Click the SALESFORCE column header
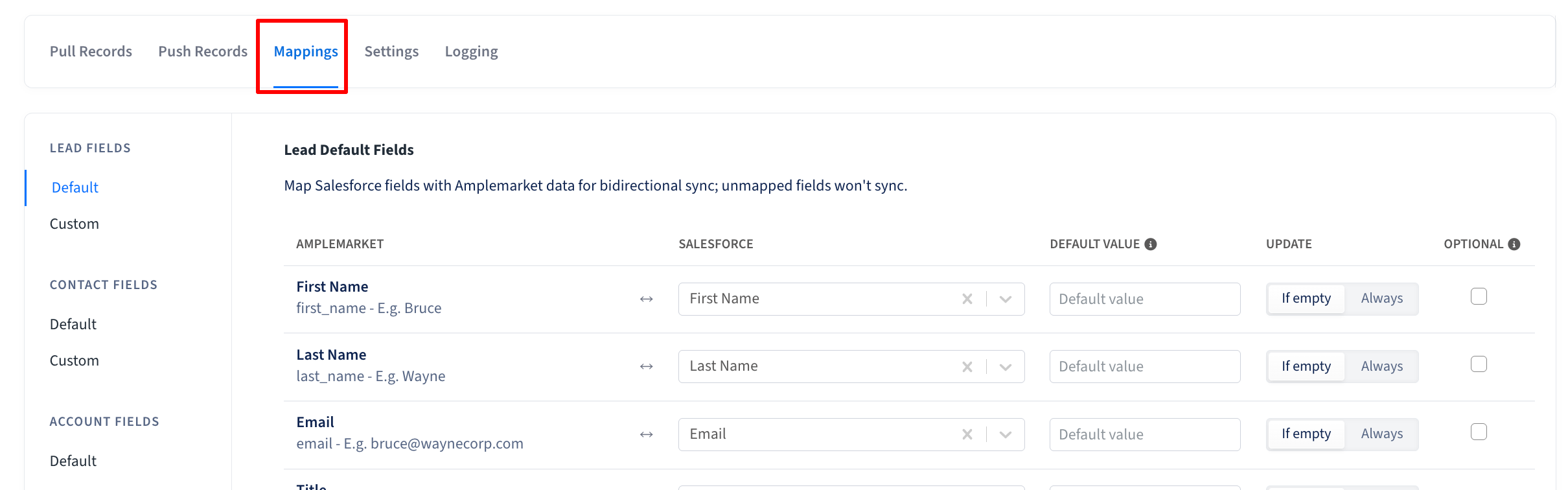Screen dimensions: 1568x490 tap(716, 244)
